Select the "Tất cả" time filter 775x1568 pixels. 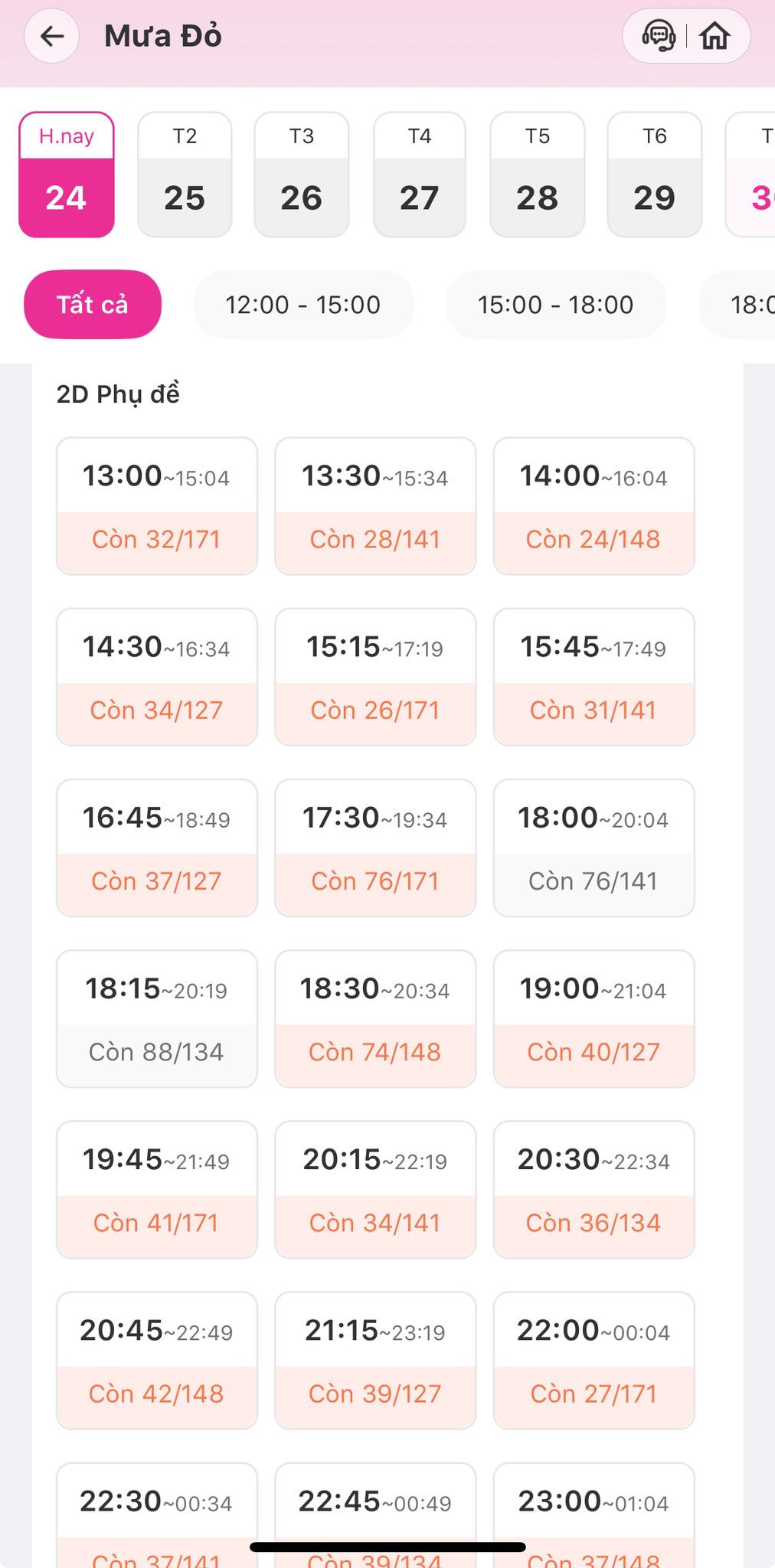(93, 305)
